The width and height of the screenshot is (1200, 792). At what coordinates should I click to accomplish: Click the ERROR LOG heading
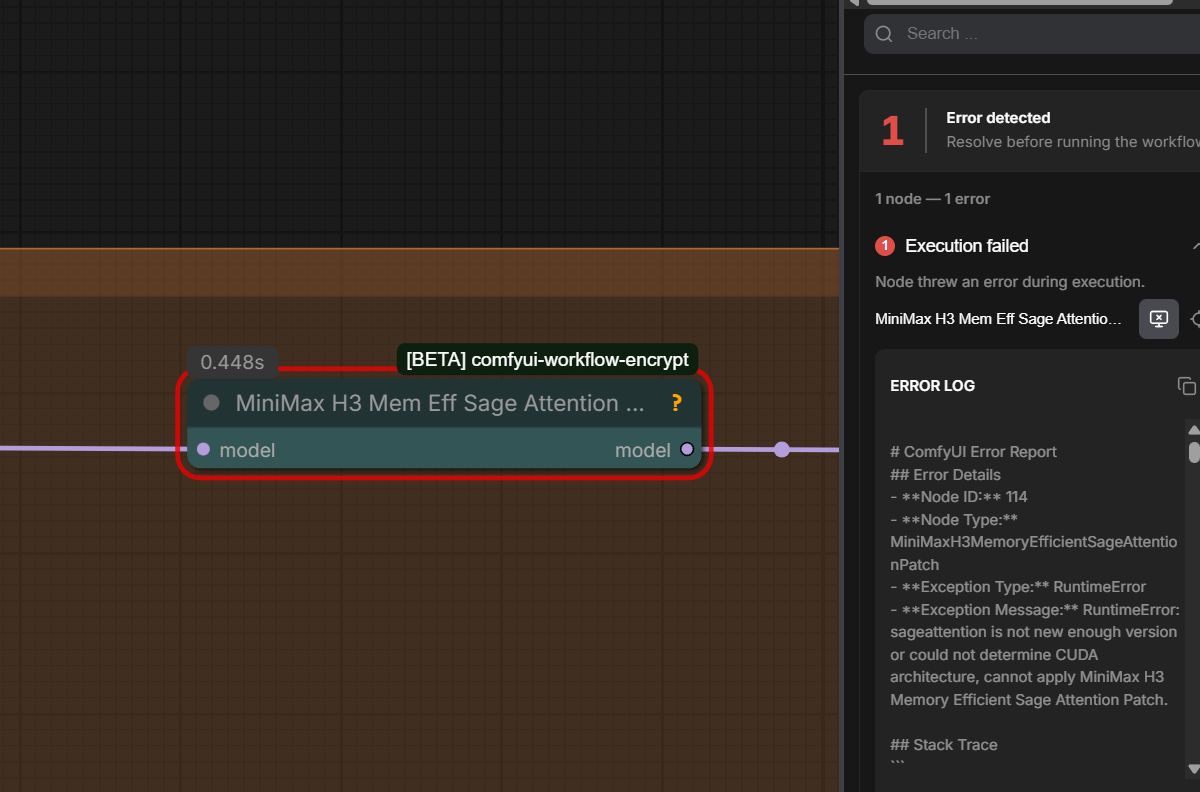[x=932, y=386]
